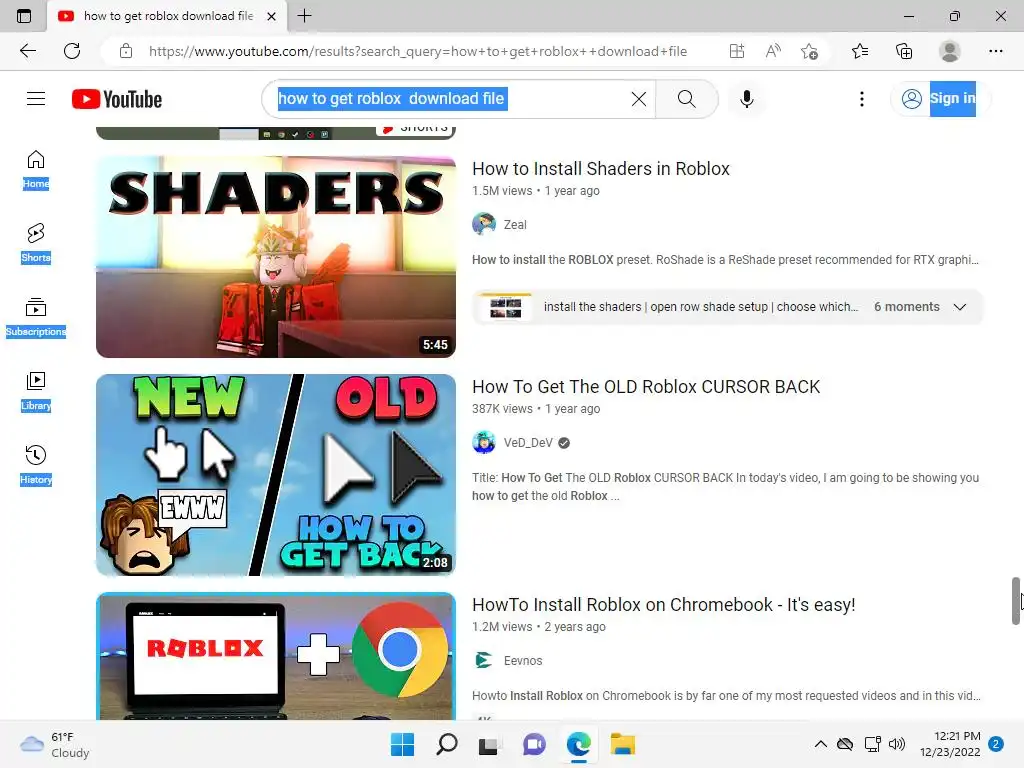
Task: Open the Windows Start menu
Action: (x=402, y=744)
